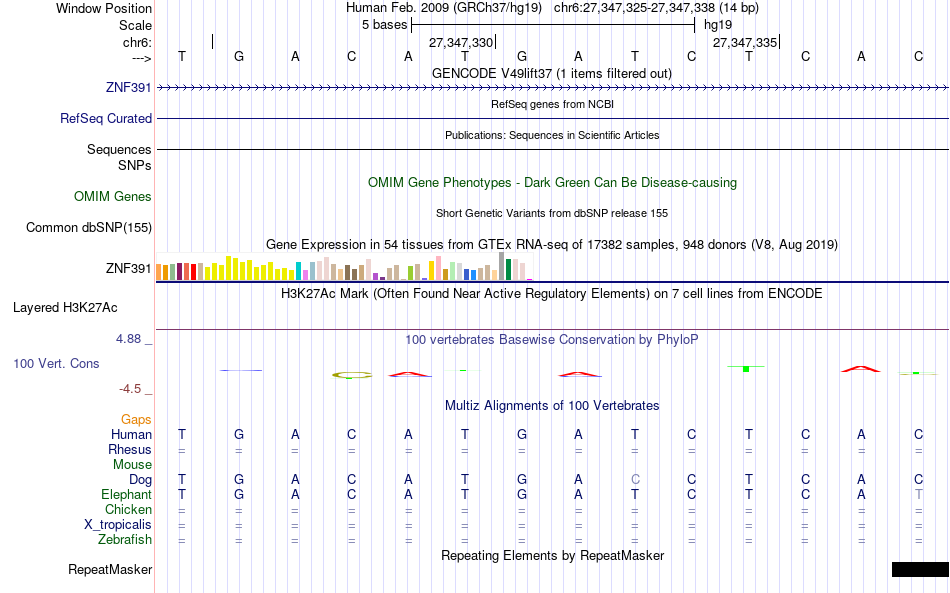Select the Sequences track label
Viewport: 950px width, 593px height.
coord(119,149)
